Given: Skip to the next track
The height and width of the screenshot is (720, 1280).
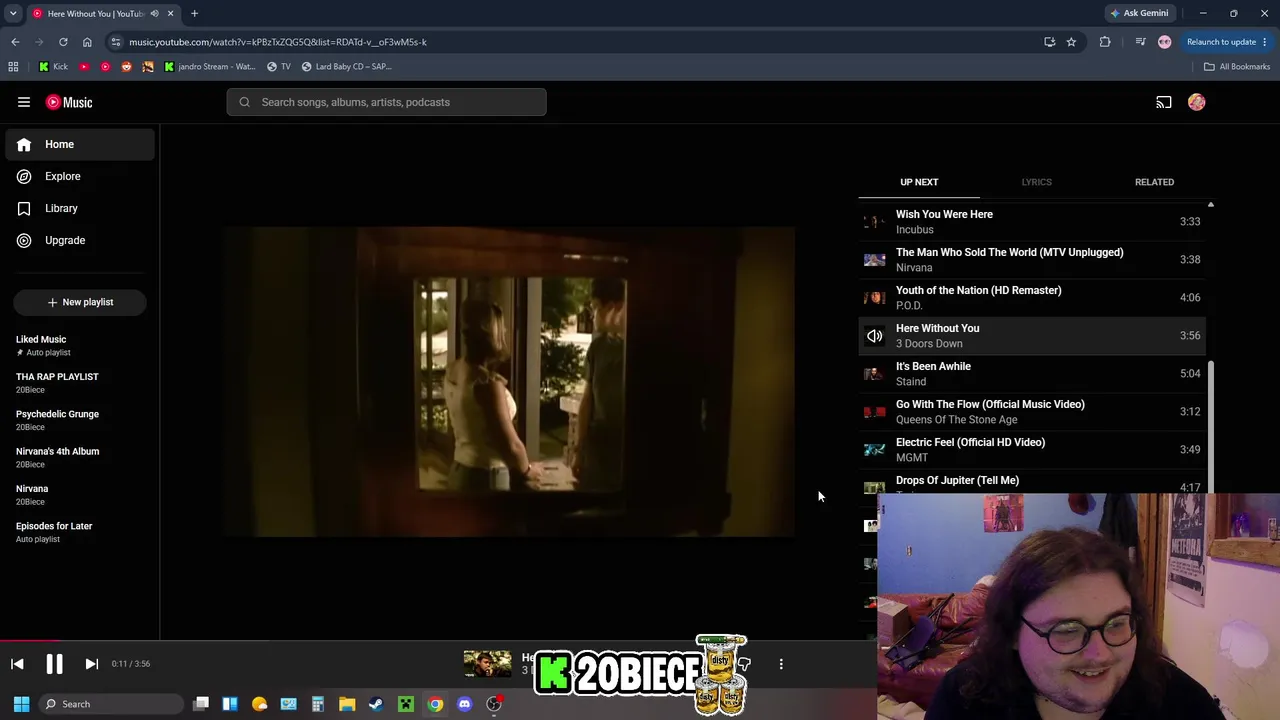Looking at the screenshot, I should [x=91, y=664].
